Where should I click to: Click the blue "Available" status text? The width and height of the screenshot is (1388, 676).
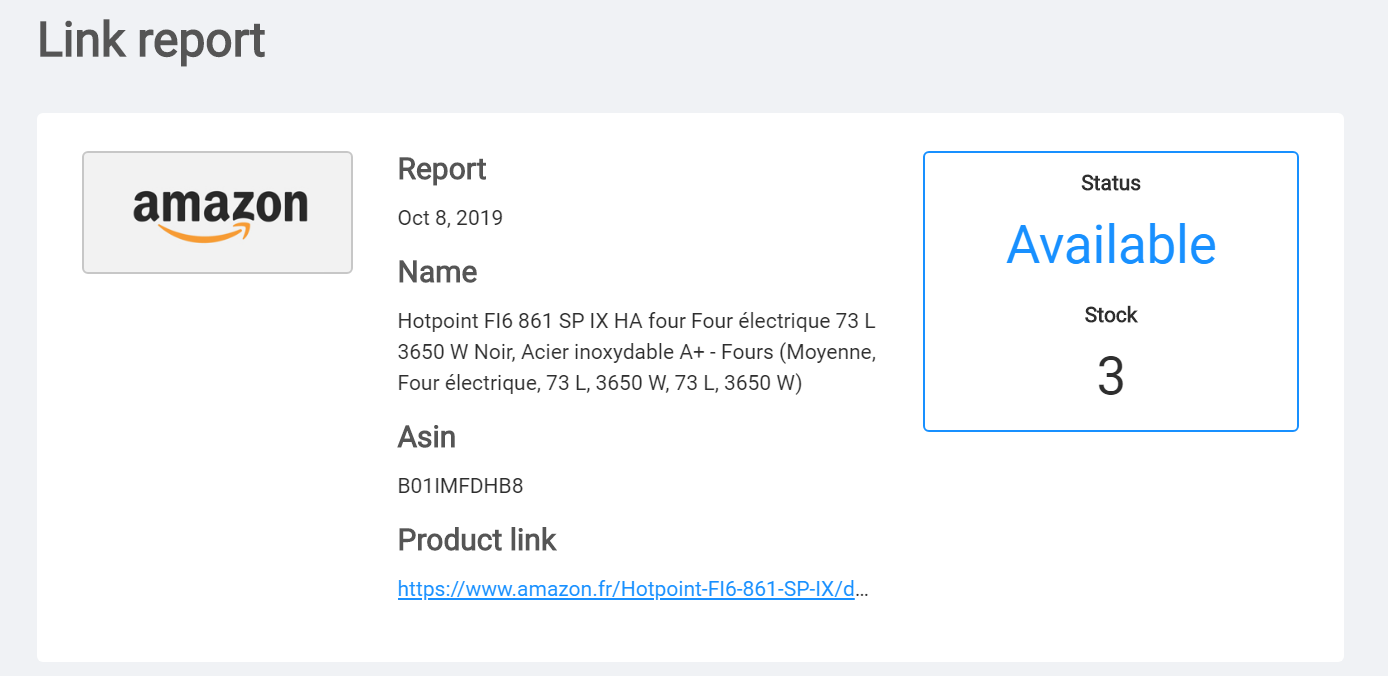pos(1110,244)
